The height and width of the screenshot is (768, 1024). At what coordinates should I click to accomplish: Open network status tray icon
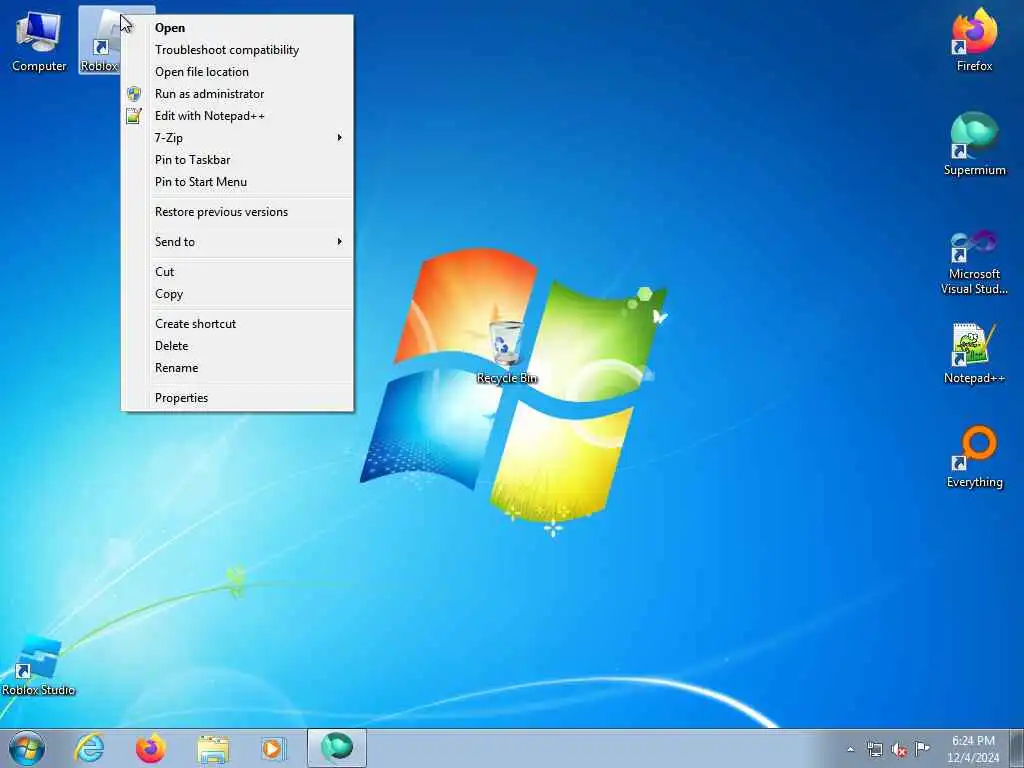pyautogui.click(x=874, y=749)
